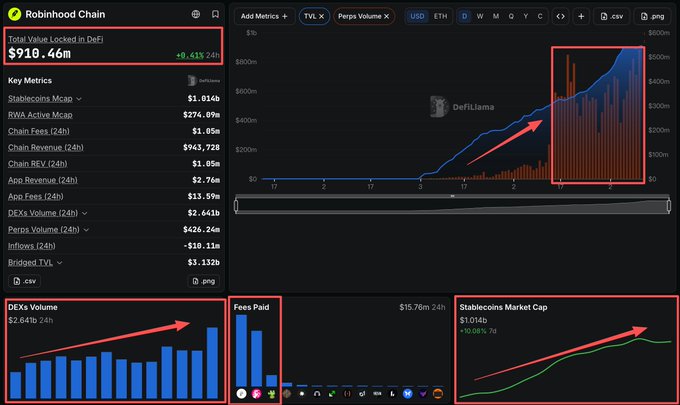This screenshot has width=680, height=405.
Task: Click the blue butterfly protocol icon
Action: tap(408, 393)
